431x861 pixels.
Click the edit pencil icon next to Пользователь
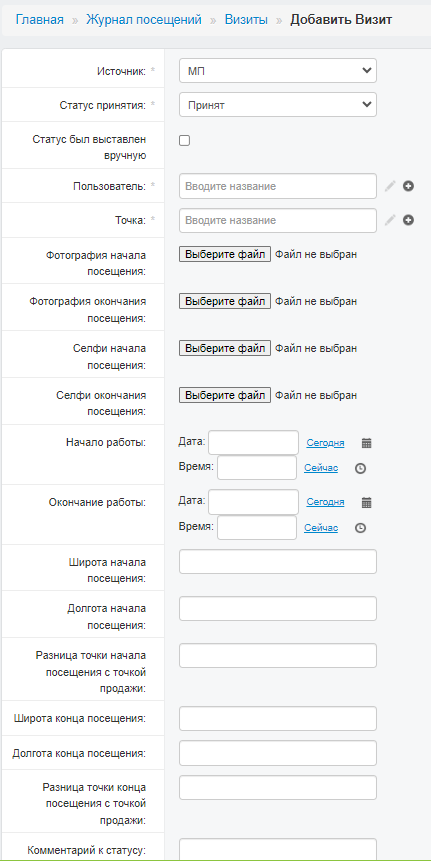point(390,186)
